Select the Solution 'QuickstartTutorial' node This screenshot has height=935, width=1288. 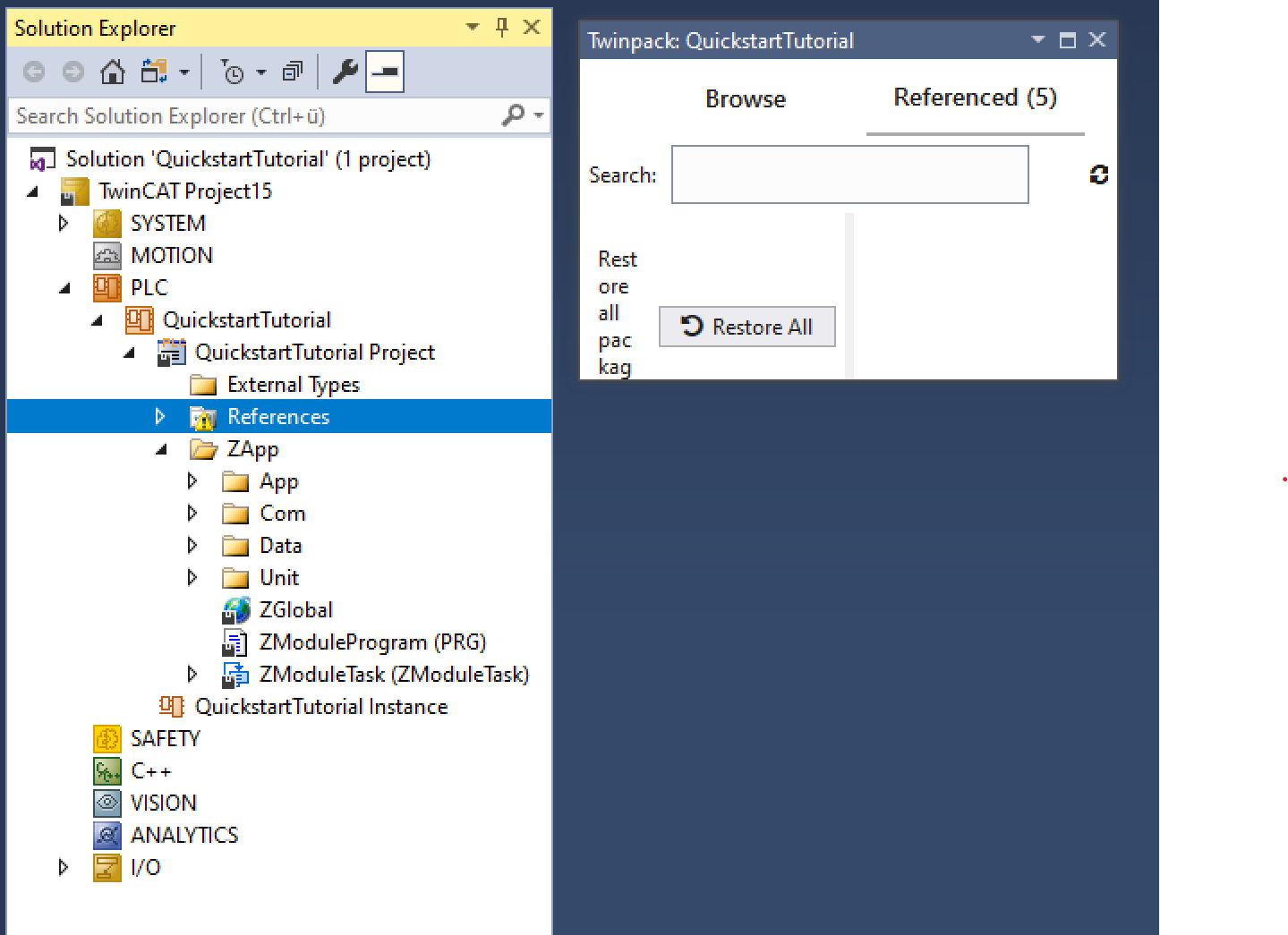point(230,159)
